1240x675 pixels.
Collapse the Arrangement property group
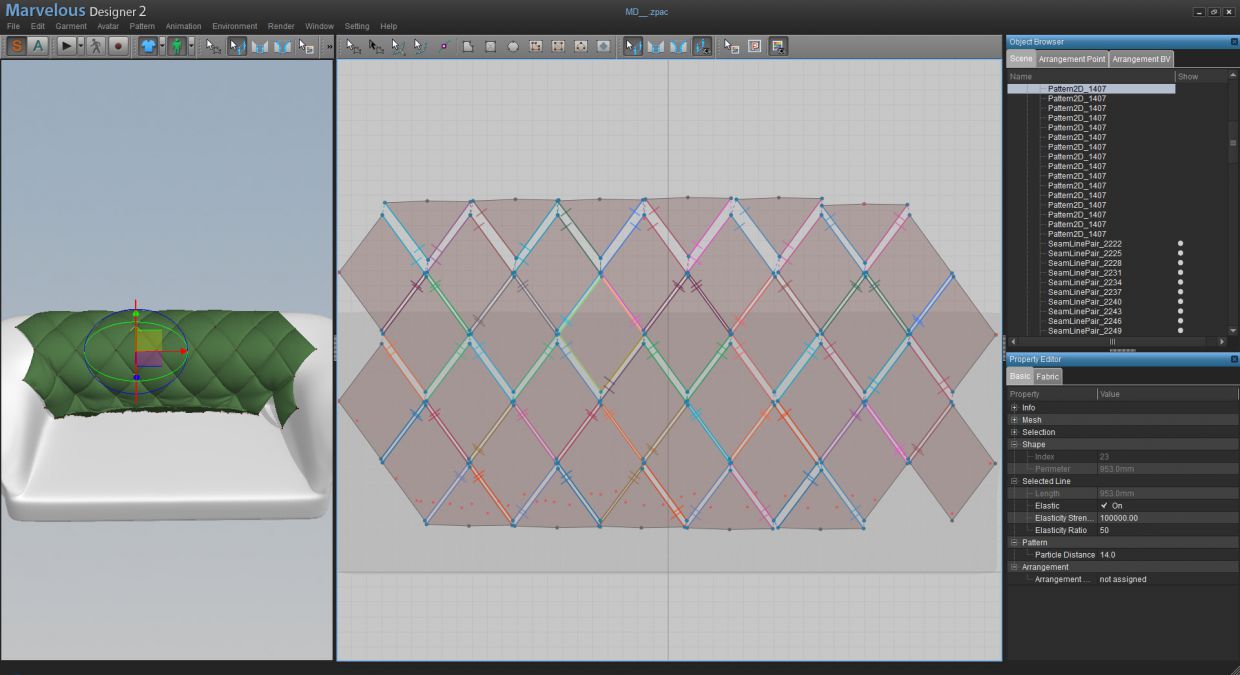pos(1014,567)
